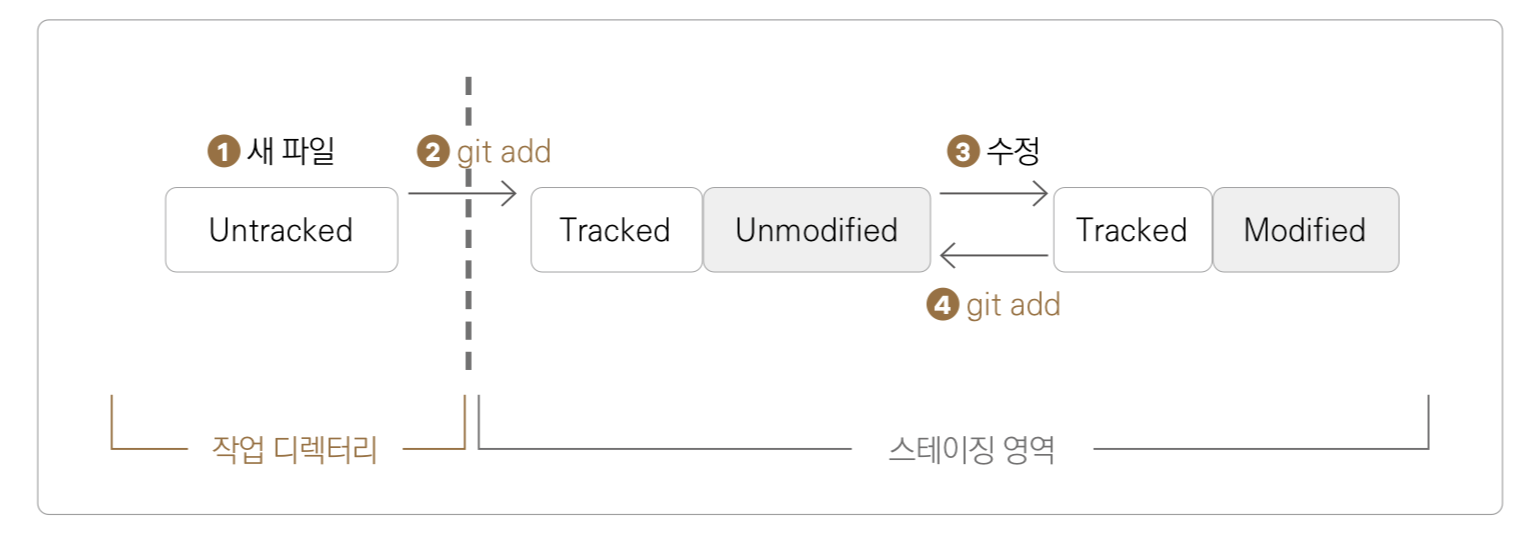
Task: Click the right-pointing arrow below 수정
Action: (x=993, y=192)
